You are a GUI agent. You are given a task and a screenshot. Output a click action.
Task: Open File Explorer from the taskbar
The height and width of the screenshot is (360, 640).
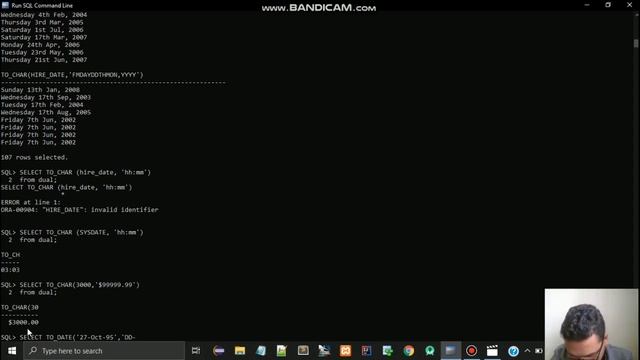240,351
